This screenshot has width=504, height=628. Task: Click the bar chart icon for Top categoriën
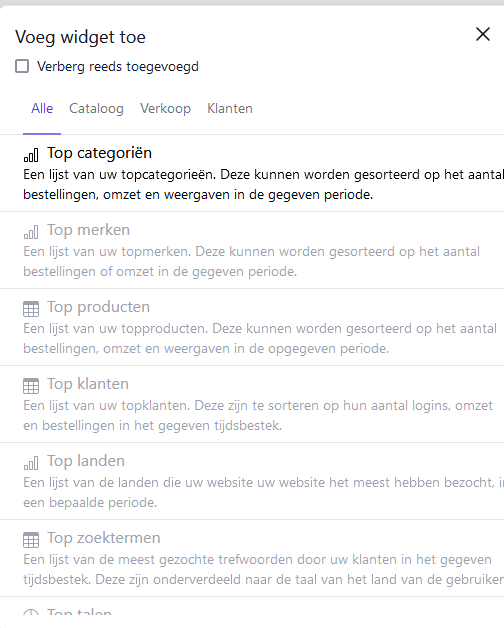(x=31, y=155)
